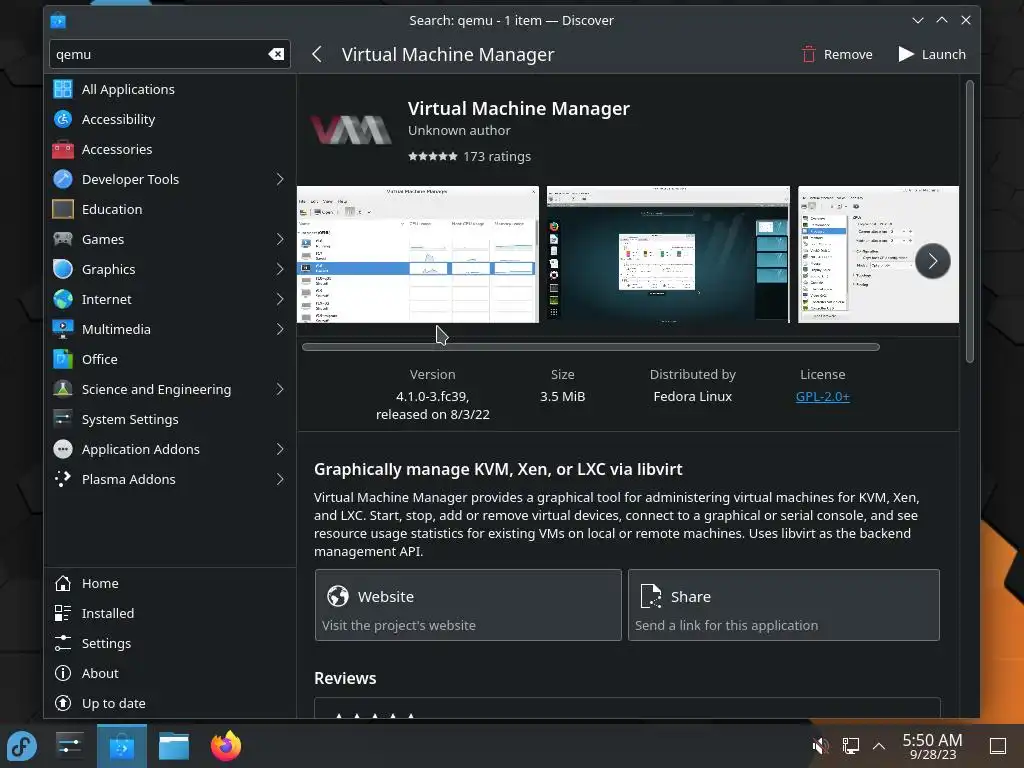Go back from Virtual Machine Manager page
The height and width of the screenshot is (768, 1024).
tap(317, 54)
